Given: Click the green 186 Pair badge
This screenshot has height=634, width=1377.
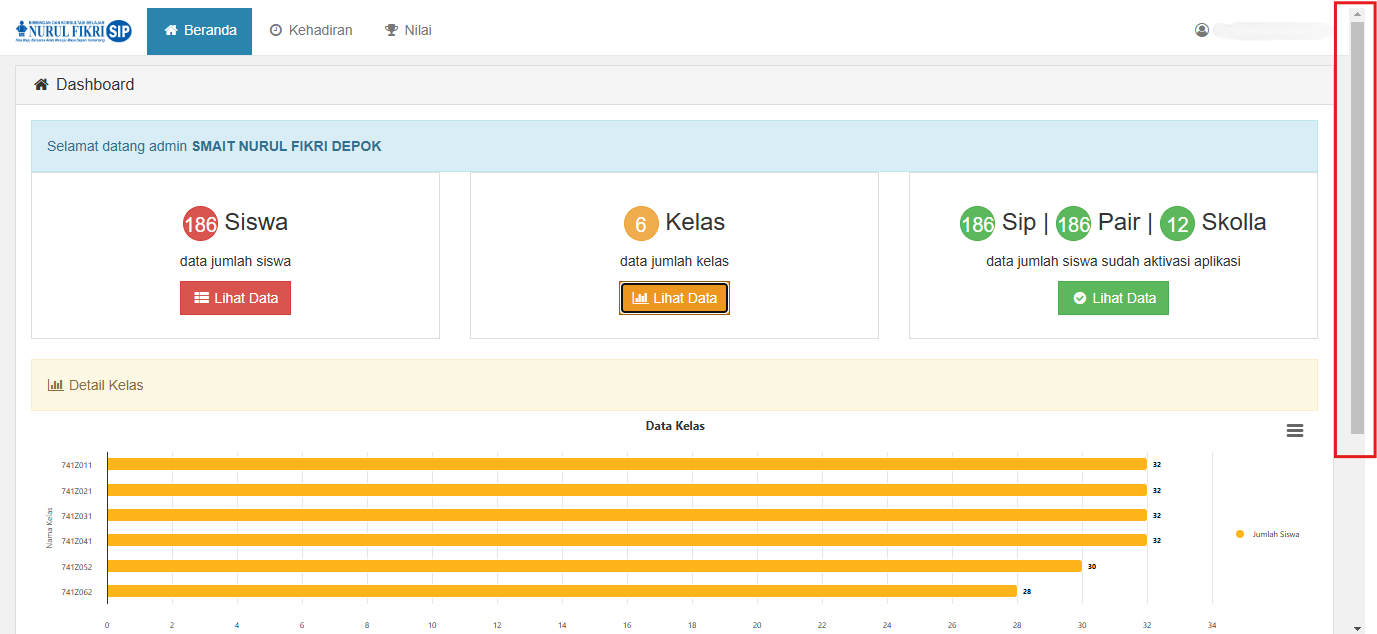Looking at the screenshot, I should click(1073, 224).
